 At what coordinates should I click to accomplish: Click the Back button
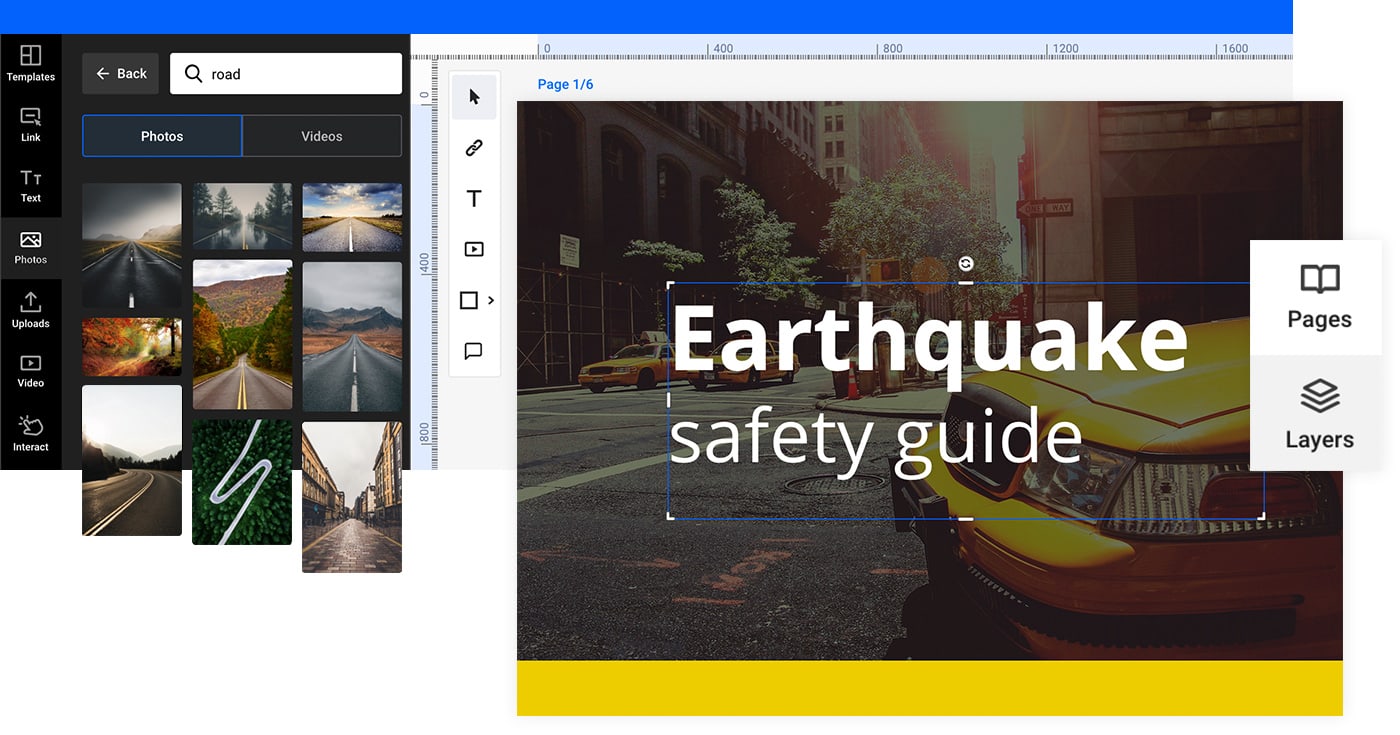[x=120, y=74]
